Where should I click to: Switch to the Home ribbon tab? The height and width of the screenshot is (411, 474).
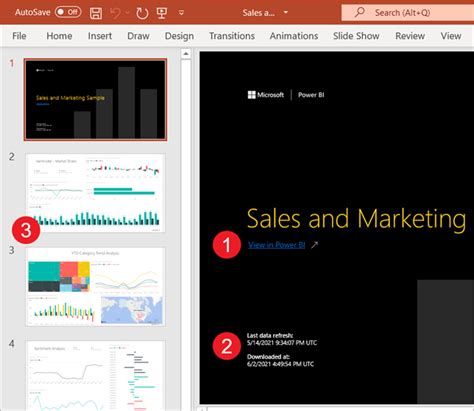[59, 36]
